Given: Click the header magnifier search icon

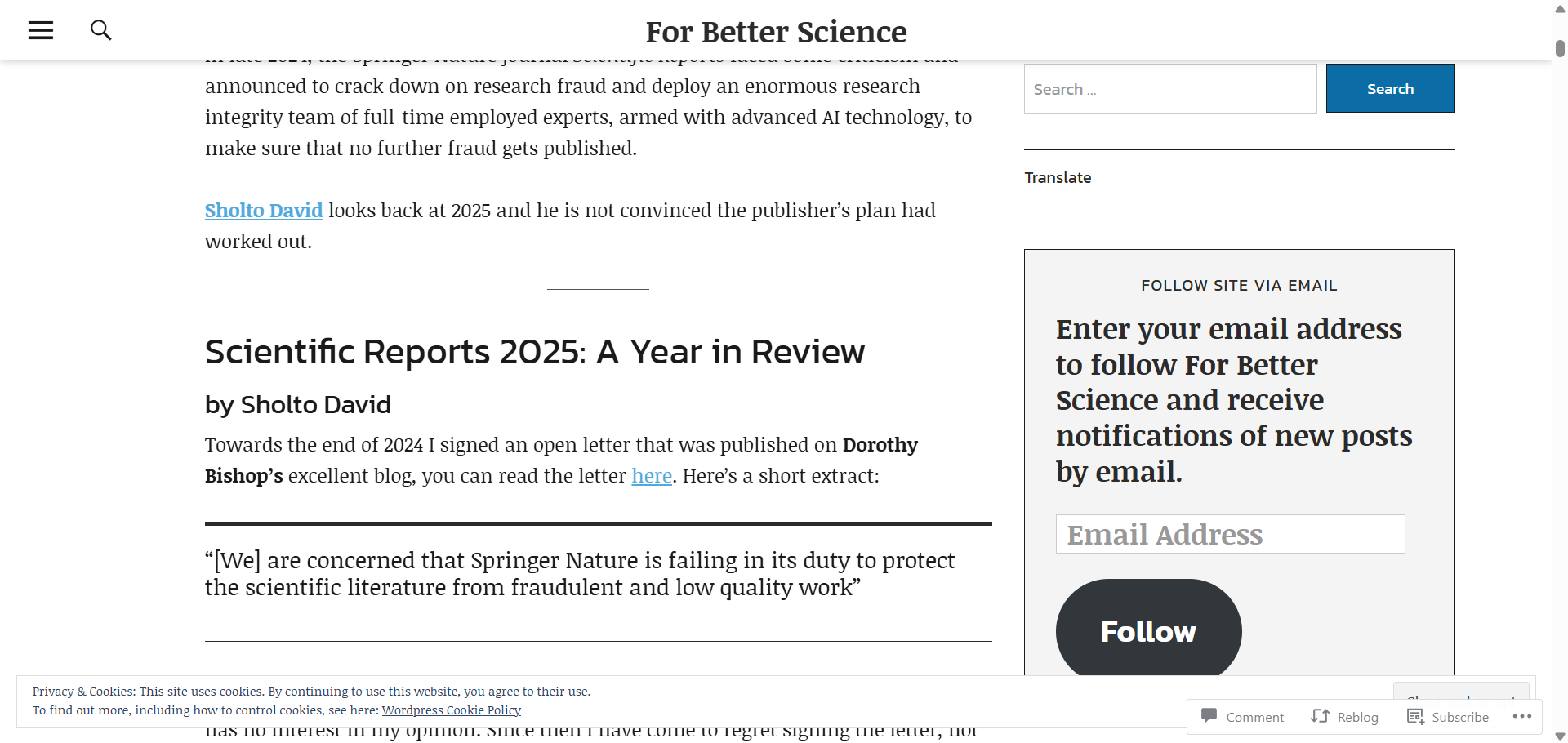Looking at the screenshot, I should pos(100,30).
